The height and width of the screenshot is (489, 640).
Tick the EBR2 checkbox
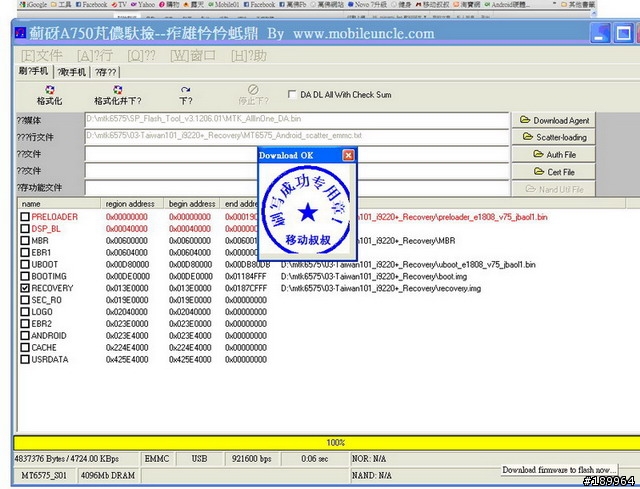(25, 324)
